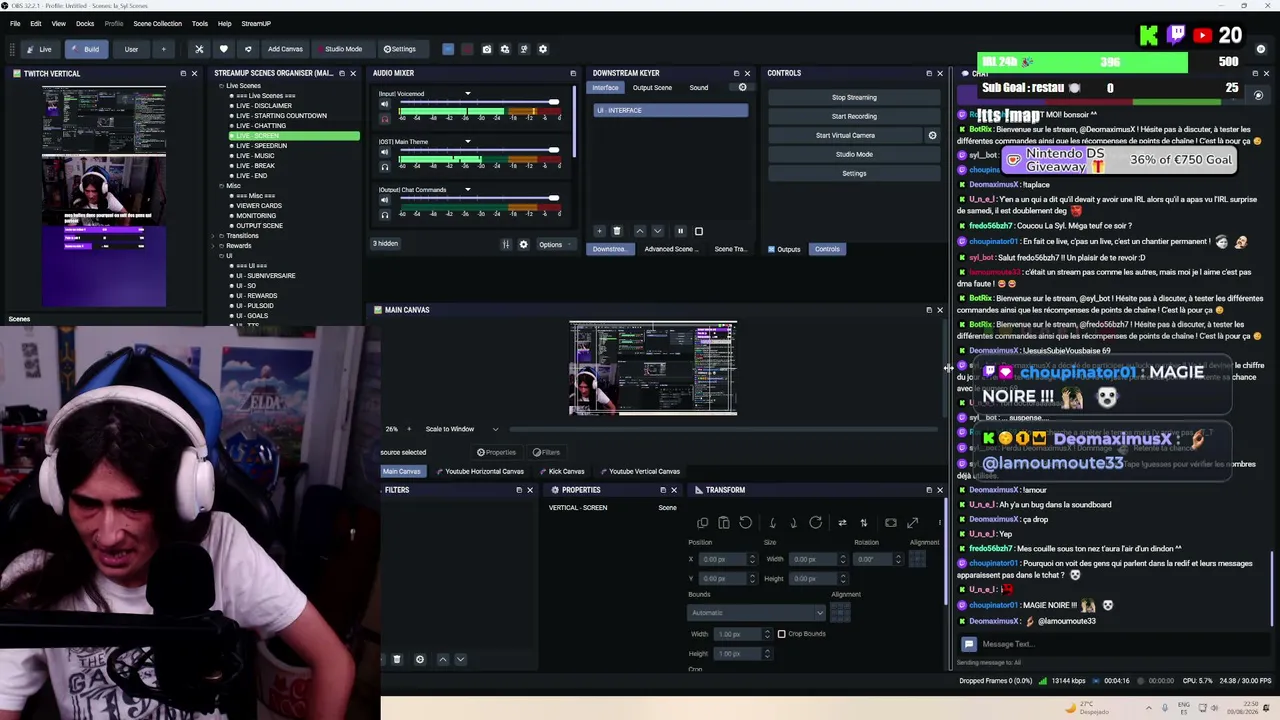Move Downstream Keyer scene down
The width and height of the screenshot is (1280, 720).
pos(657,231)
